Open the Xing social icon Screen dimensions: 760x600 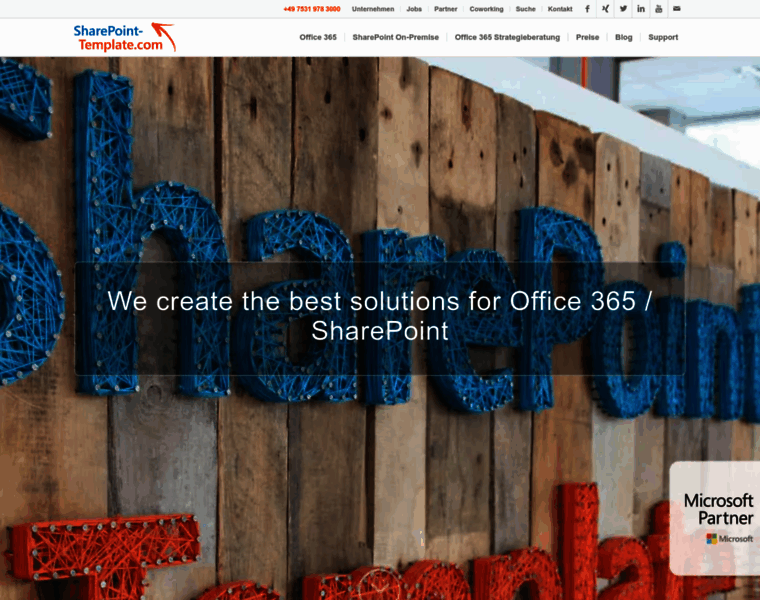605,9
